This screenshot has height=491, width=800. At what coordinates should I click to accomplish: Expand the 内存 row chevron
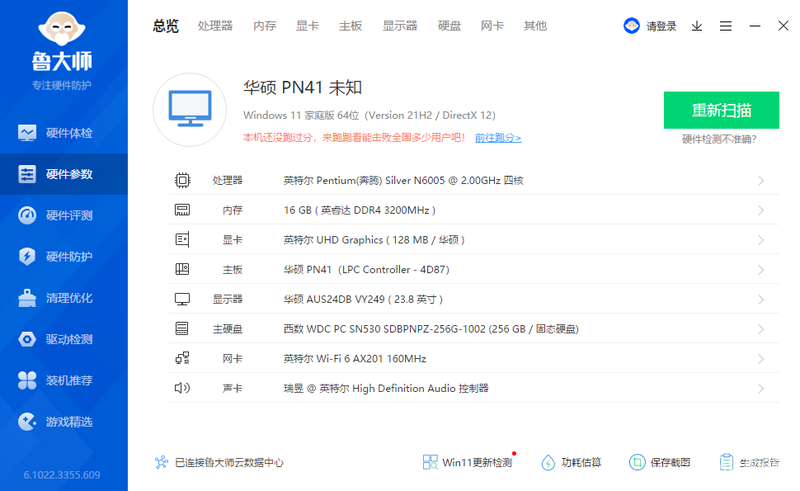[761, 210]
